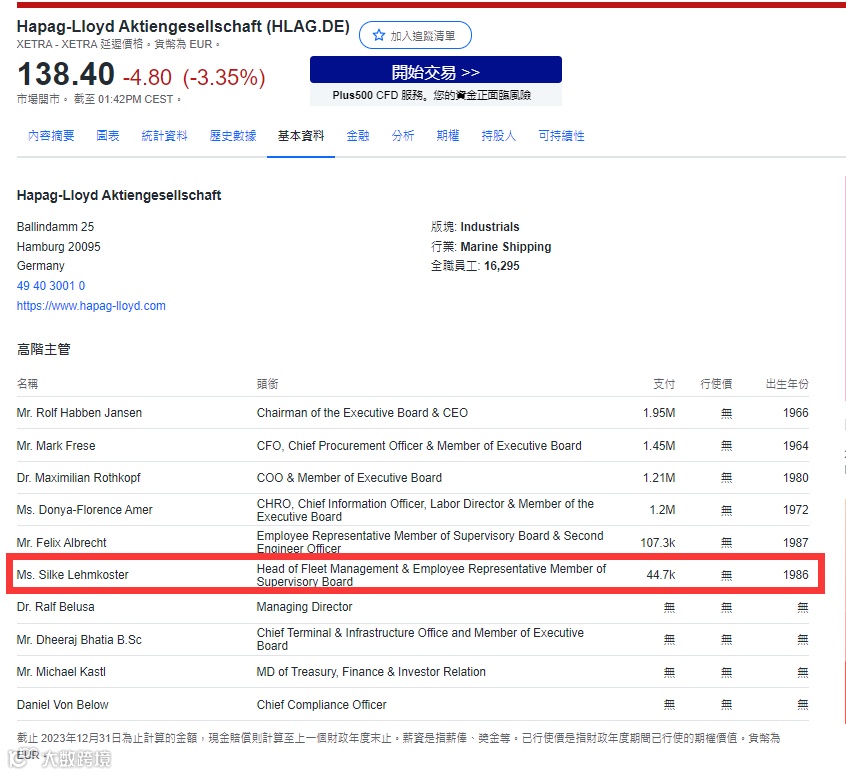Select the 基本資料 profile tab
Viewport: 846px width, 775px height.
(x=301, y=135)
